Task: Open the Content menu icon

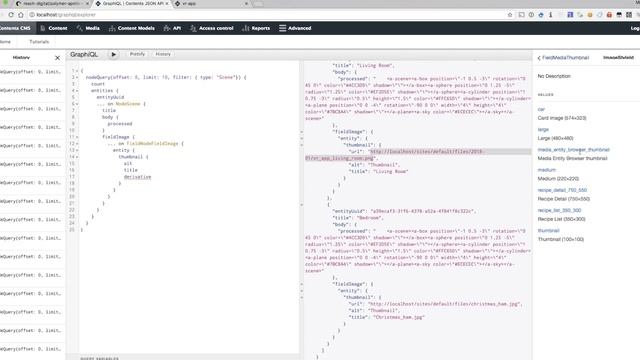Action: coord(43,28)
